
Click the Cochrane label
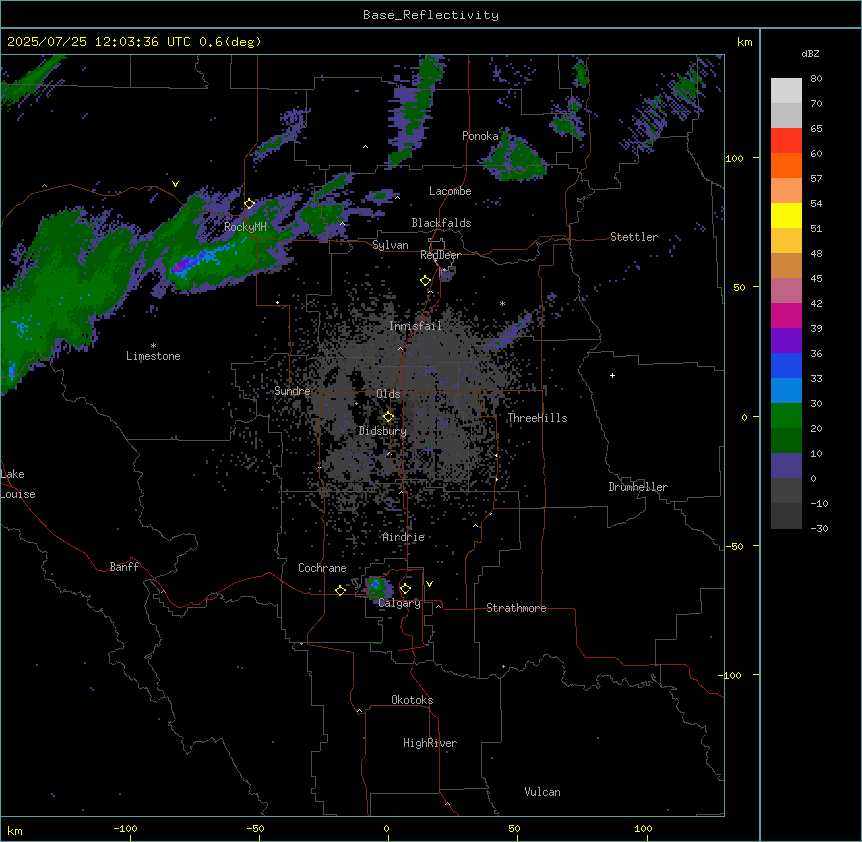(322, 568)
